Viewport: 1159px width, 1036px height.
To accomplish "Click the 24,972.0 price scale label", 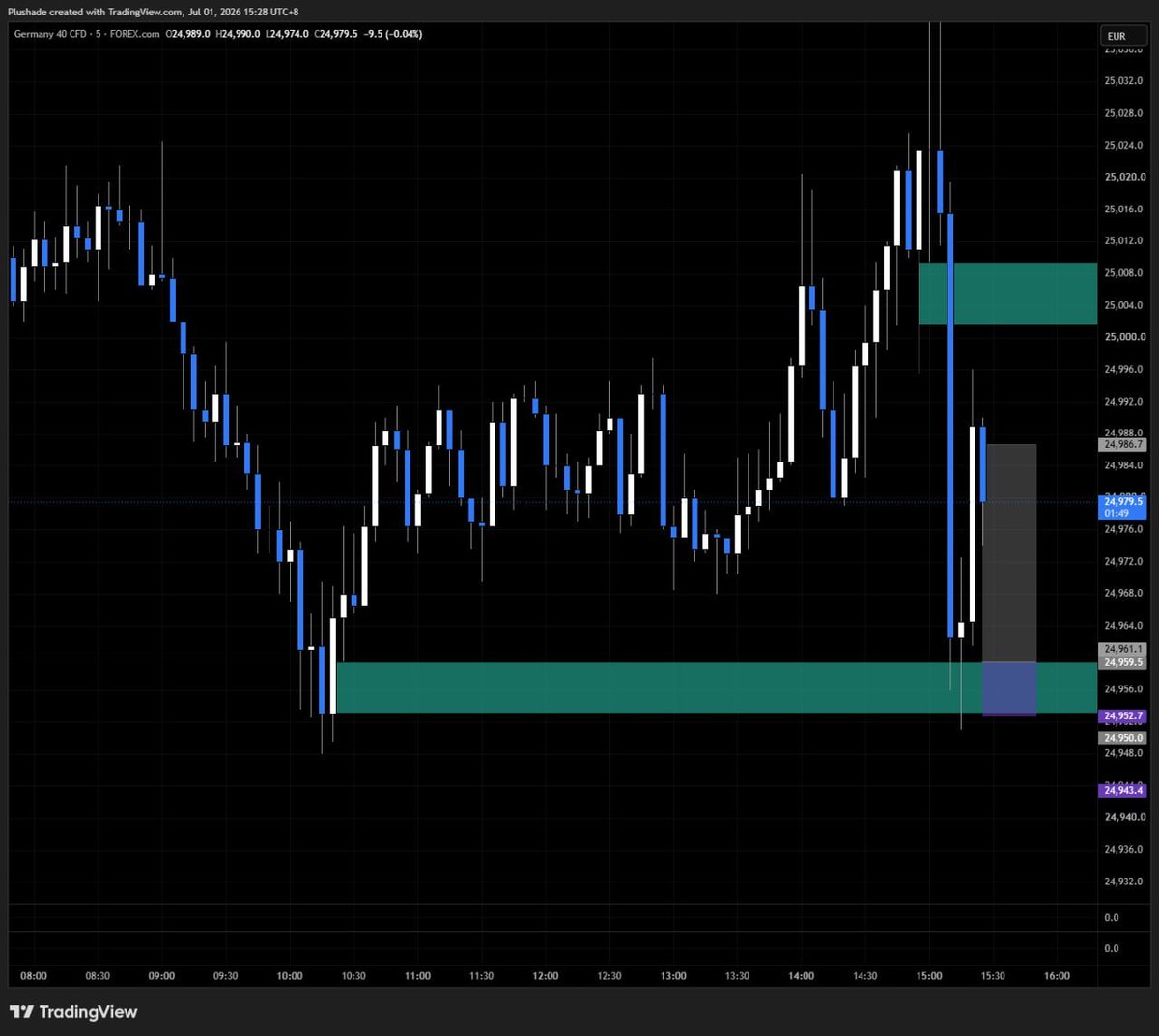I will tap(1123, 561).
